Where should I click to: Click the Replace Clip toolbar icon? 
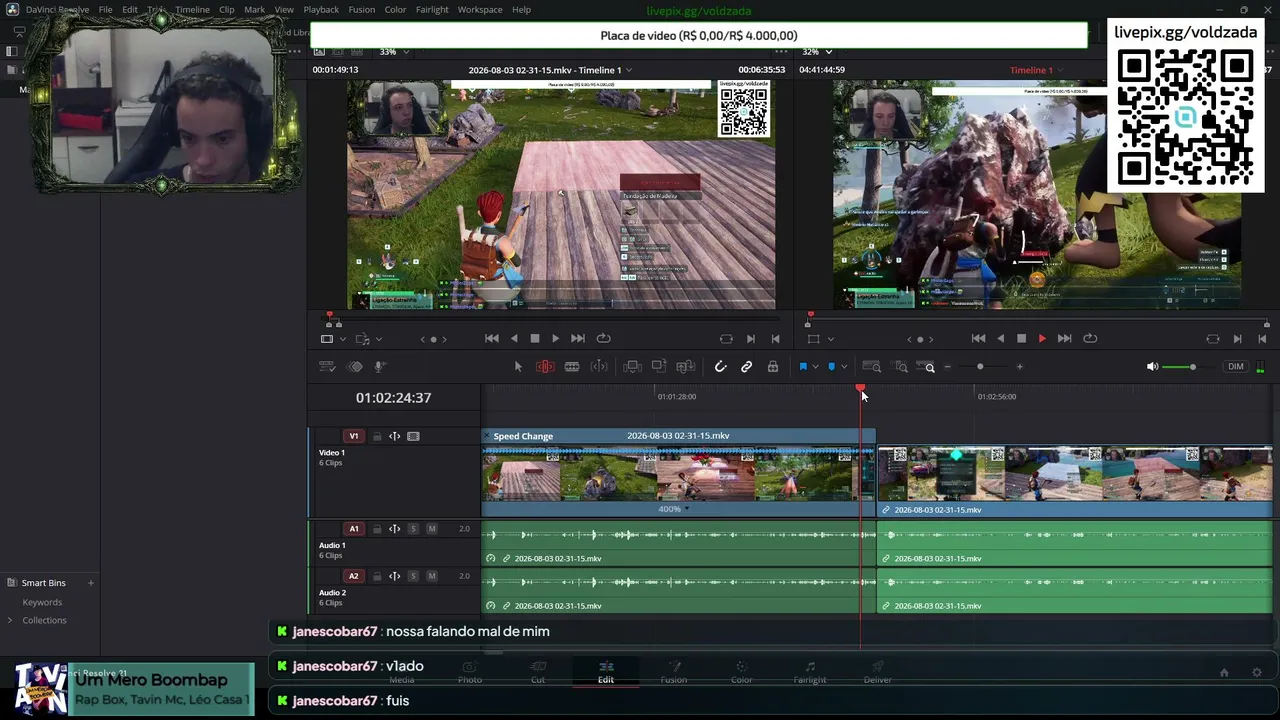point(686,367)
